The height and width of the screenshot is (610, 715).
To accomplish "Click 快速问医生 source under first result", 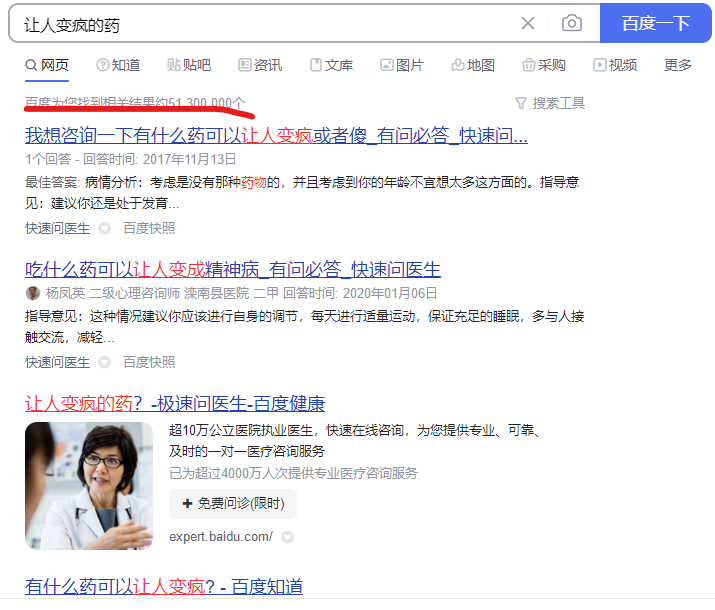I will pos(57,228).
